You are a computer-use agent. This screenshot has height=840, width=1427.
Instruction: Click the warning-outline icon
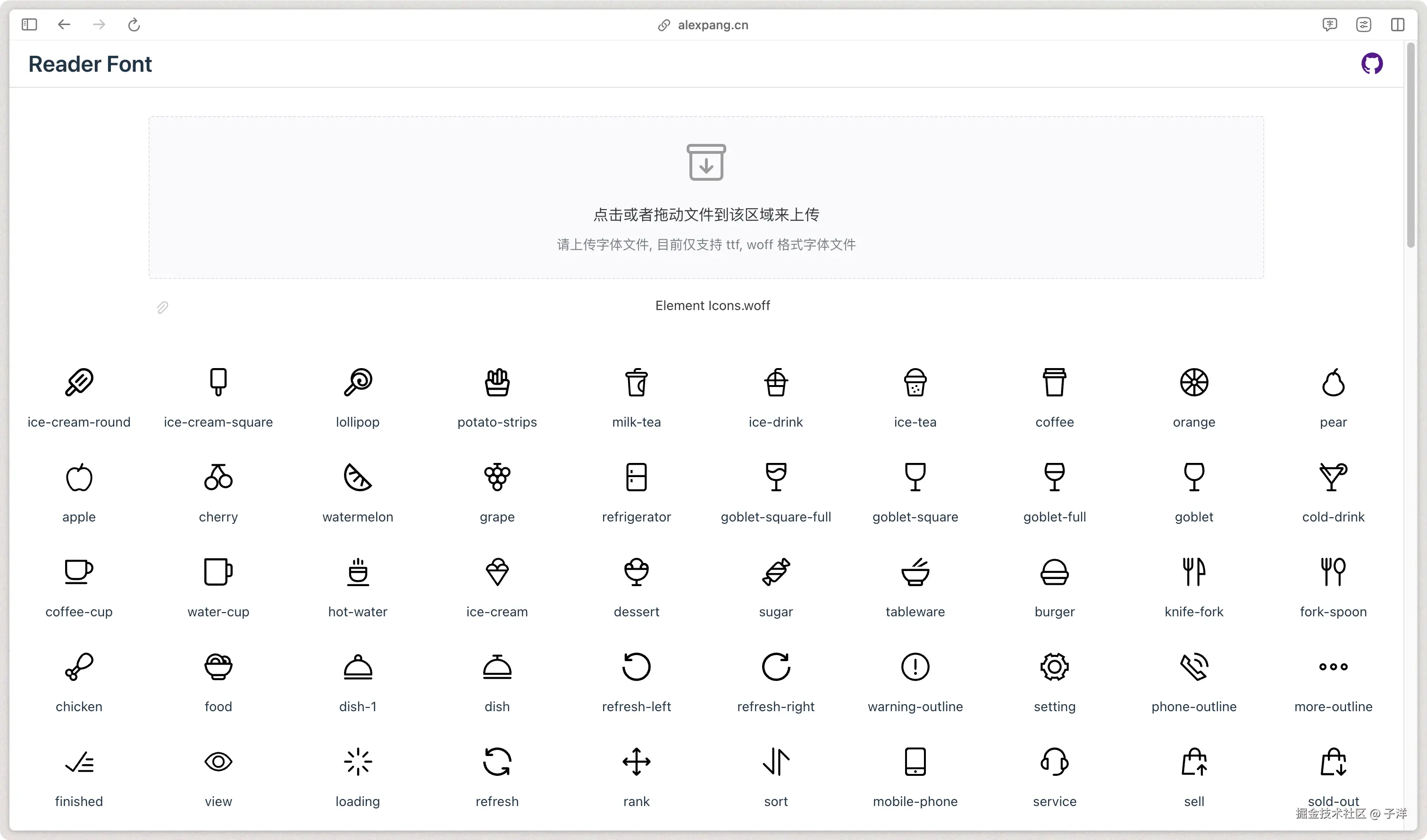coord(915,667)
